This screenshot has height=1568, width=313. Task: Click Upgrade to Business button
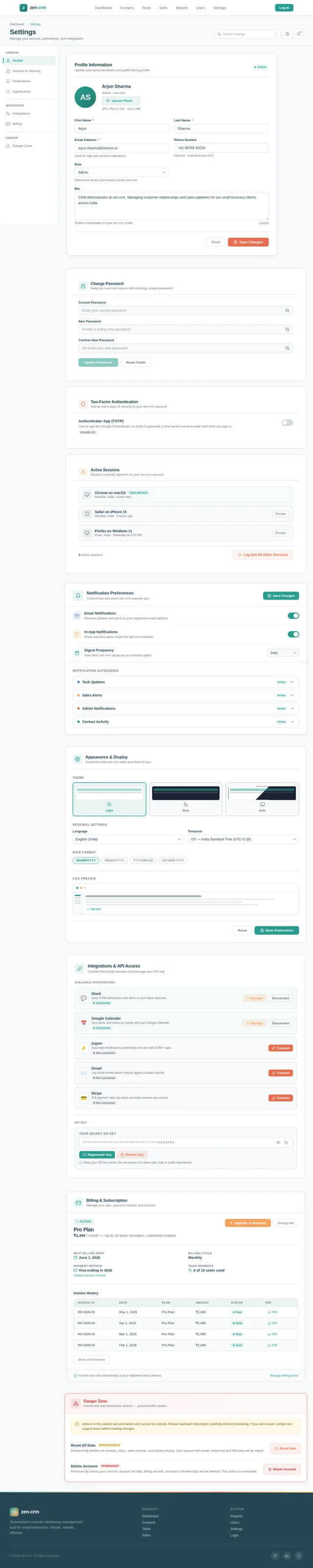248,1223
